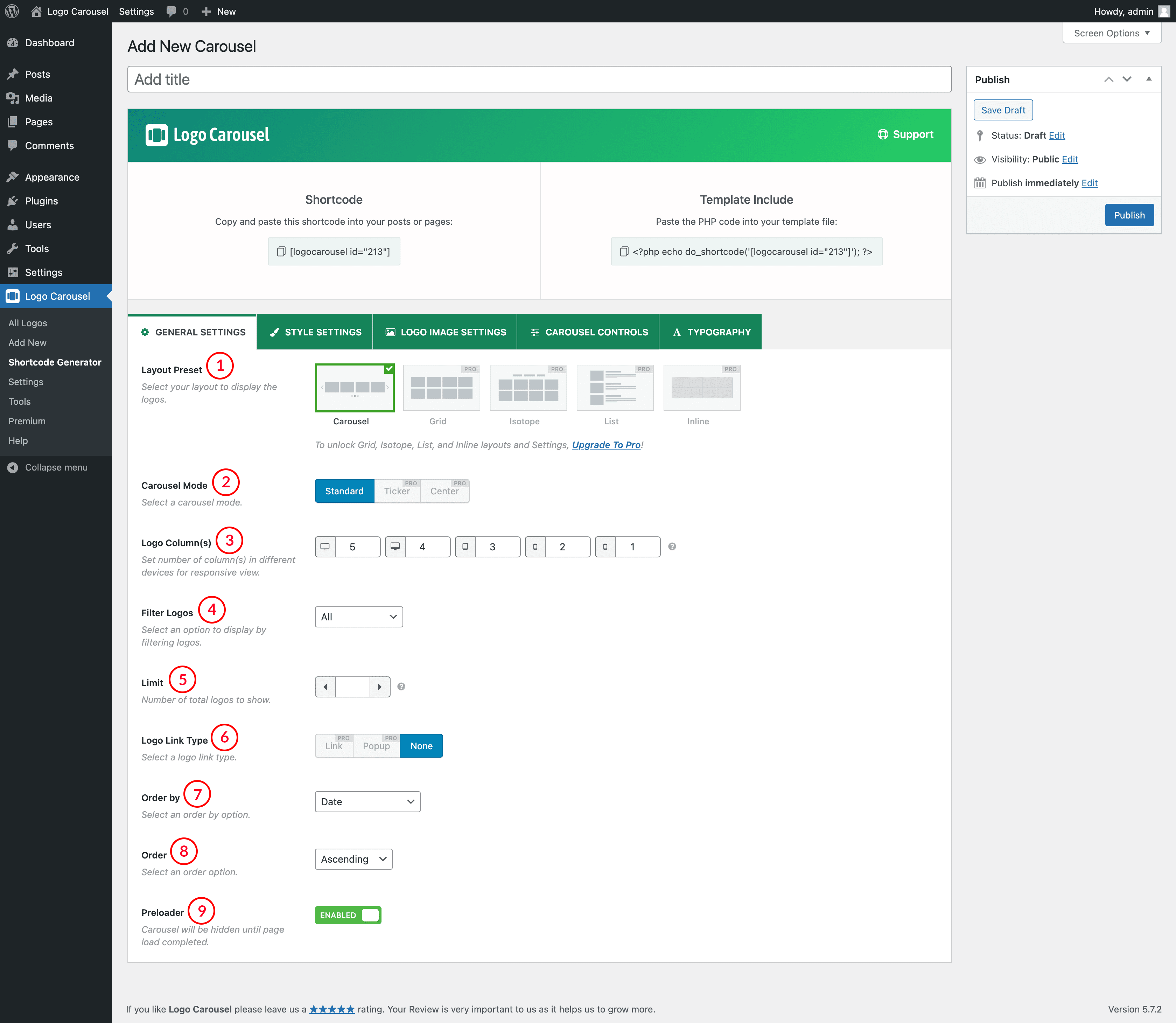Select Standard carousel mode
Image resolution: width=1176 pixels, height=1023 pixels.
click(x=344, y=491)
